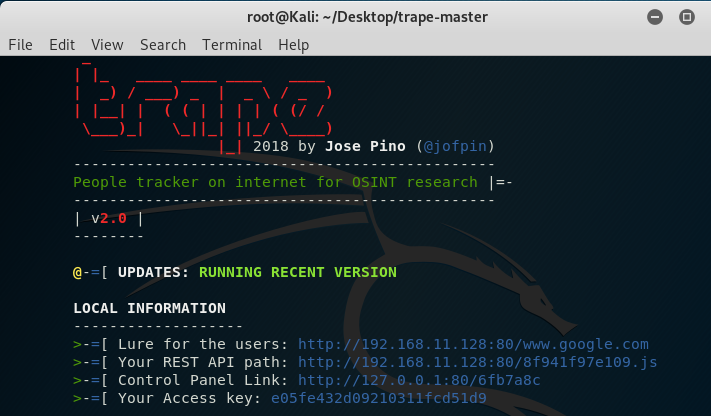Click the REST API path URL ending .js
Viewport: 711px width, 416px height.
pyautogui.click(x=477, y=362)
